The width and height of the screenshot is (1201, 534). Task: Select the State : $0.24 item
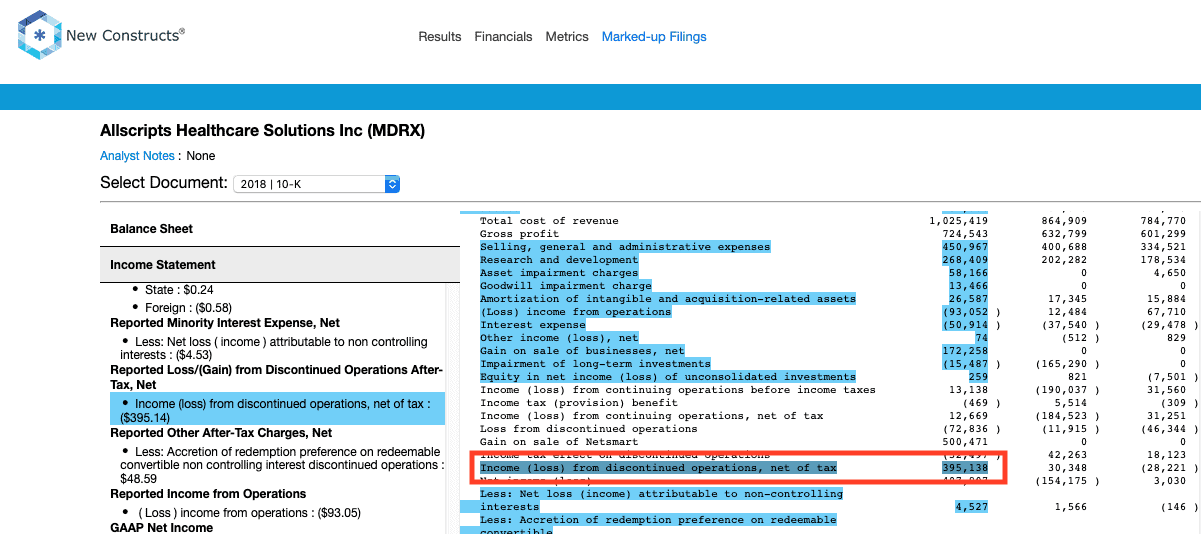[x=181, y=289]
